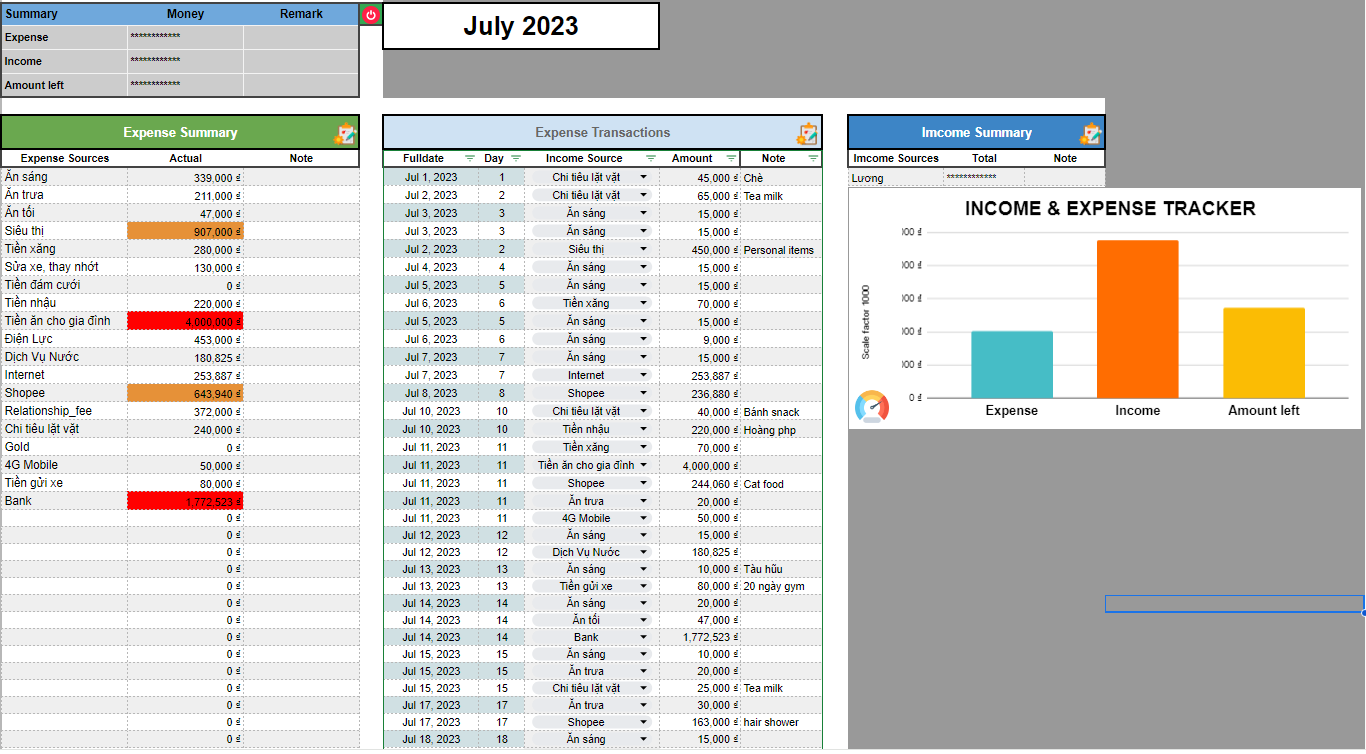Click the clipboard icon in Imcome Summary header

pyautogui.click(x=1090, y=133)
